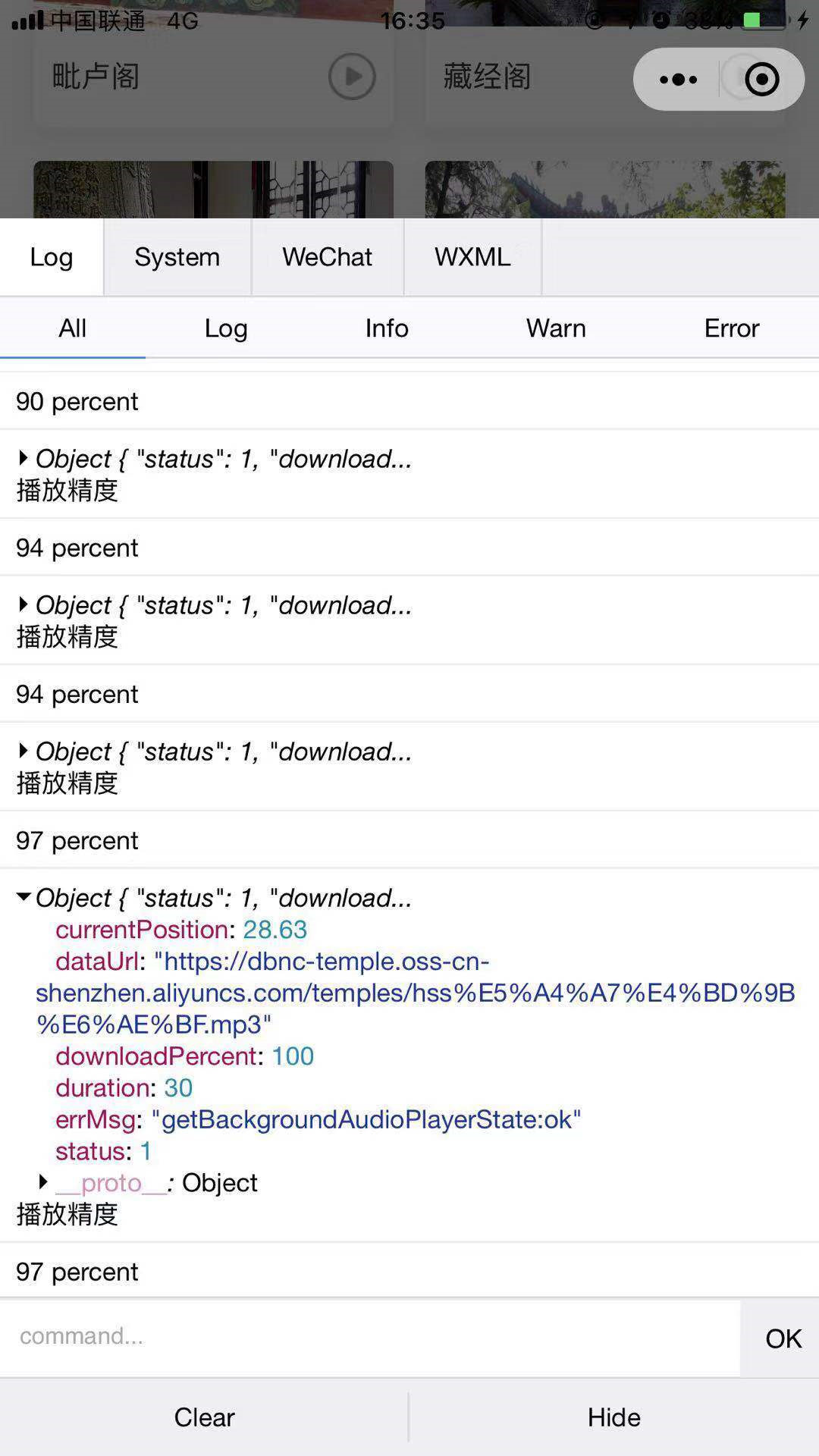Viewport: 819px width, 1456px height.
Task: Tap the mini program close circle icon
Action: [761, 80]
